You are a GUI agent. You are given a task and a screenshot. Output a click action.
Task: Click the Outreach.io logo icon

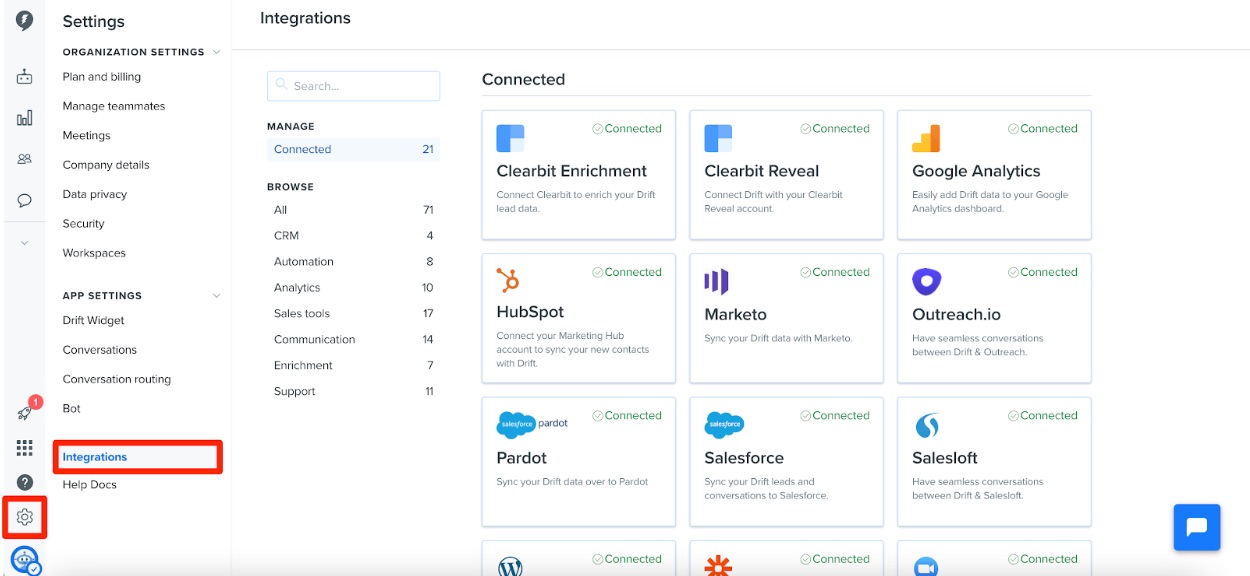(927, 282)
